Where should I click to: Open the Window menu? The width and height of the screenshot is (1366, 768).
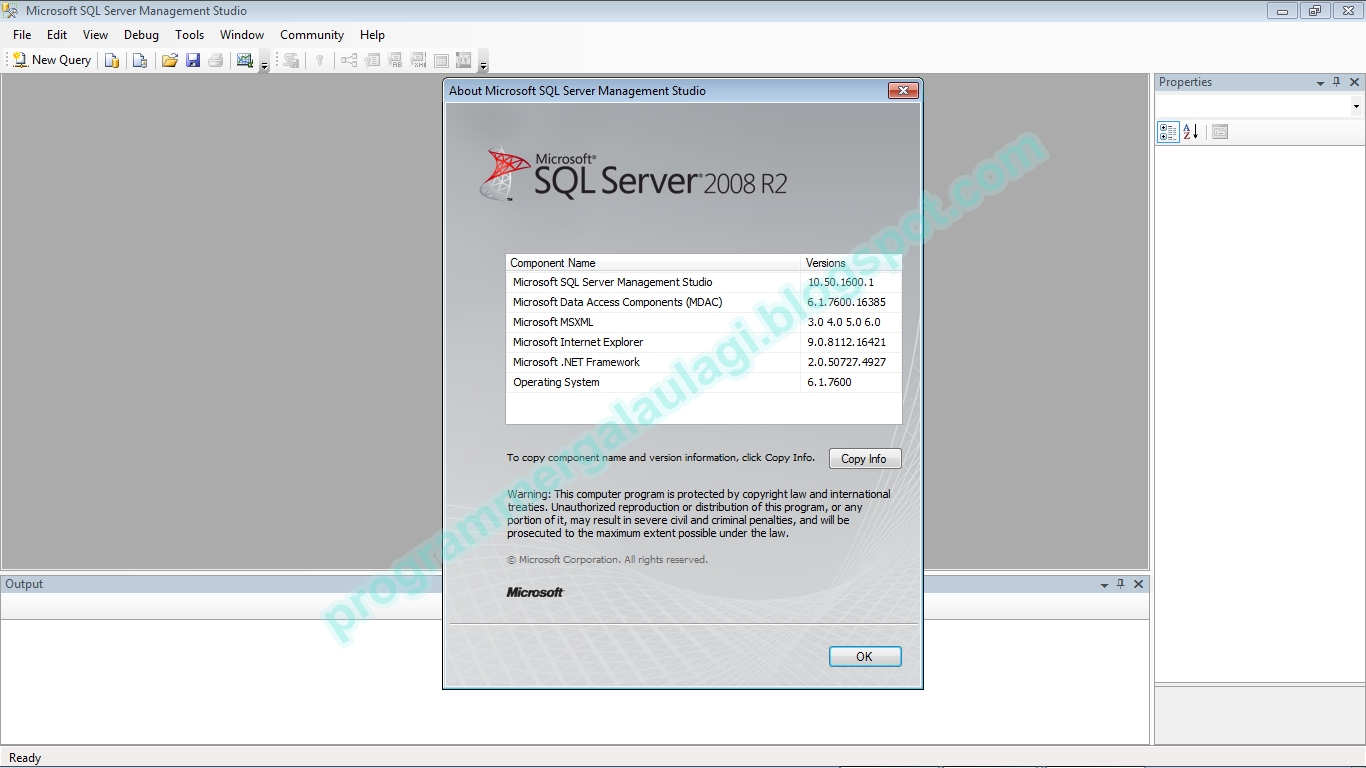point(242,35)
